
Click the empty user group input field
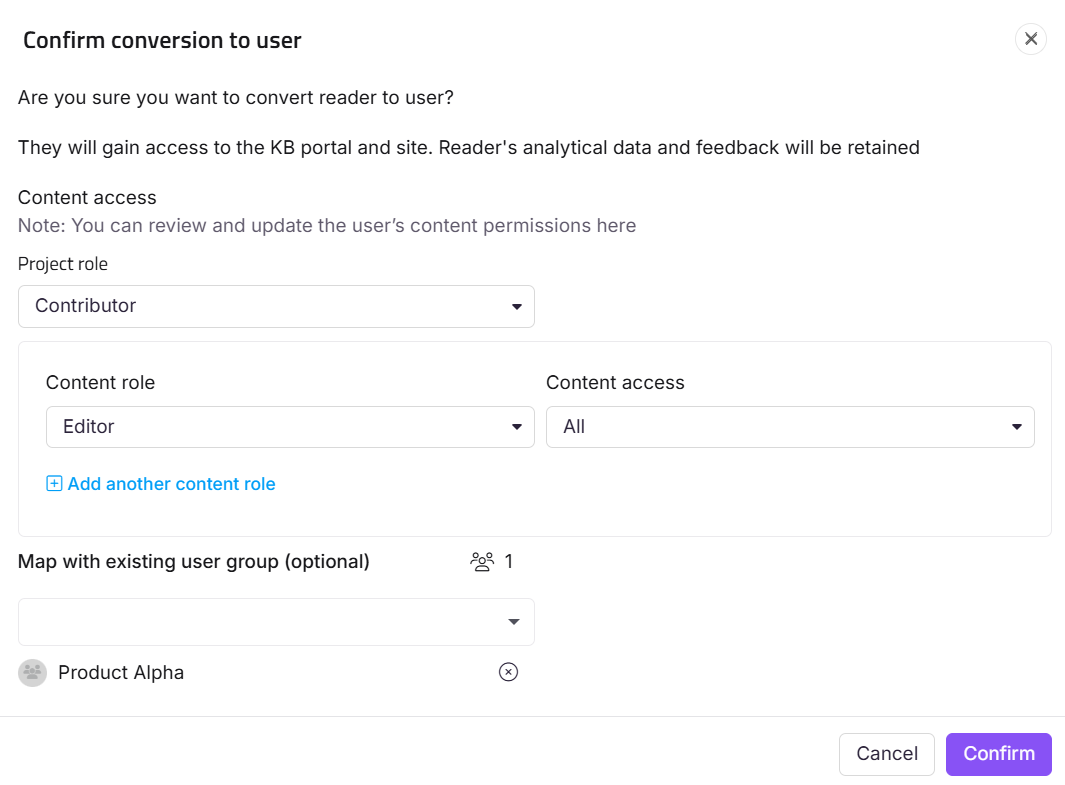250,621
